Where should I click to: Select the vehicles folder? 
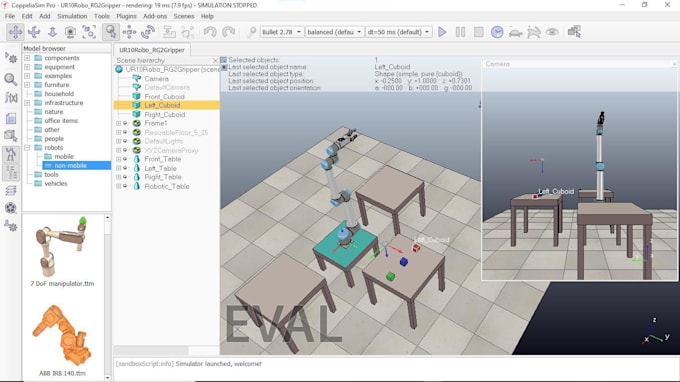(x=56, y=184)
